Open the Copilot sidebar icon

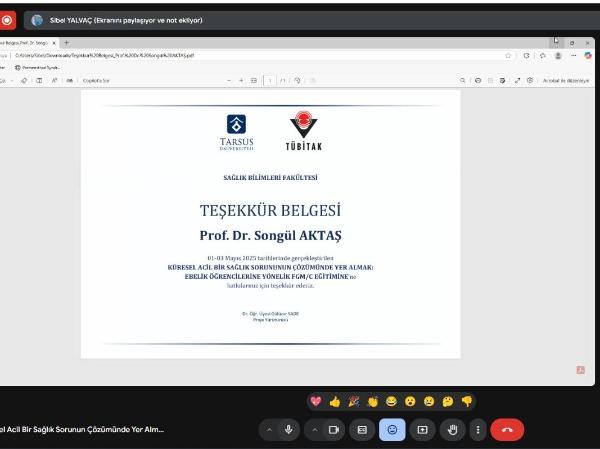tap(588, 56)
